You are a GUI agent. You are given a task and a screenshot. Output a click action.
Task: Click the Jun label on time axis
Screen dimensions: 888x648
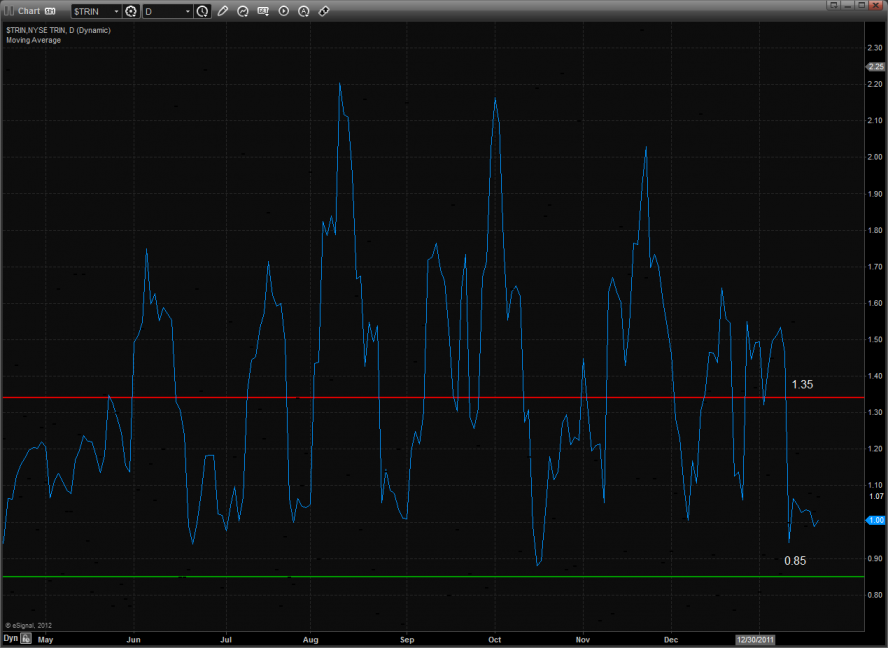(x=133, y=640)
